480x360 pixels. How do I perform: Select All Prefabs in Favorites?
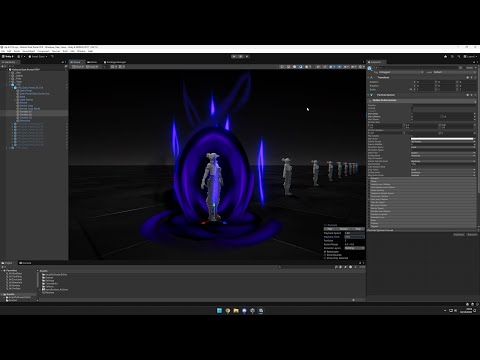(14, 288)
